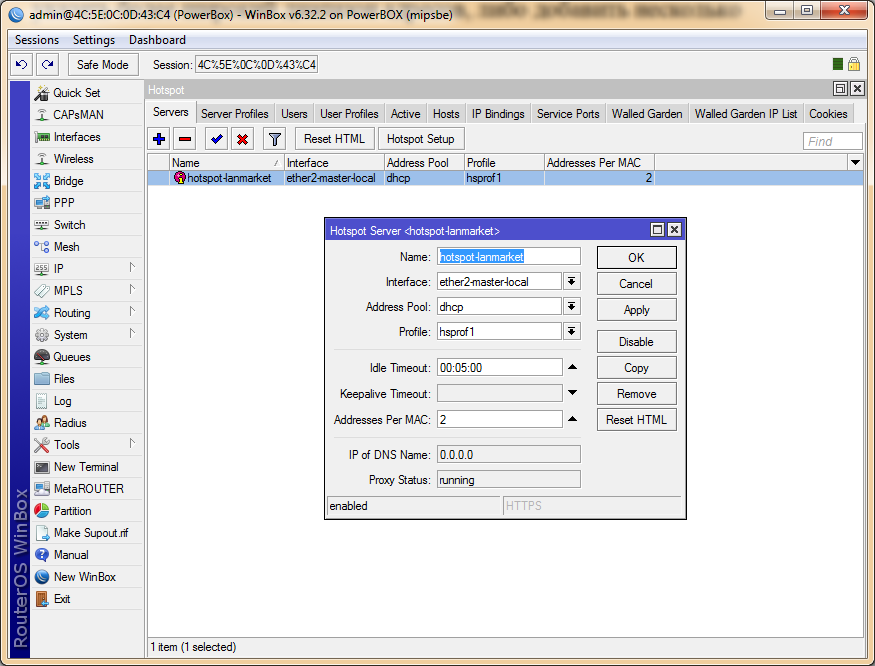Toggle the Safe Mode button
Viewport: 875px width, 666px height.
coord(102,64)
